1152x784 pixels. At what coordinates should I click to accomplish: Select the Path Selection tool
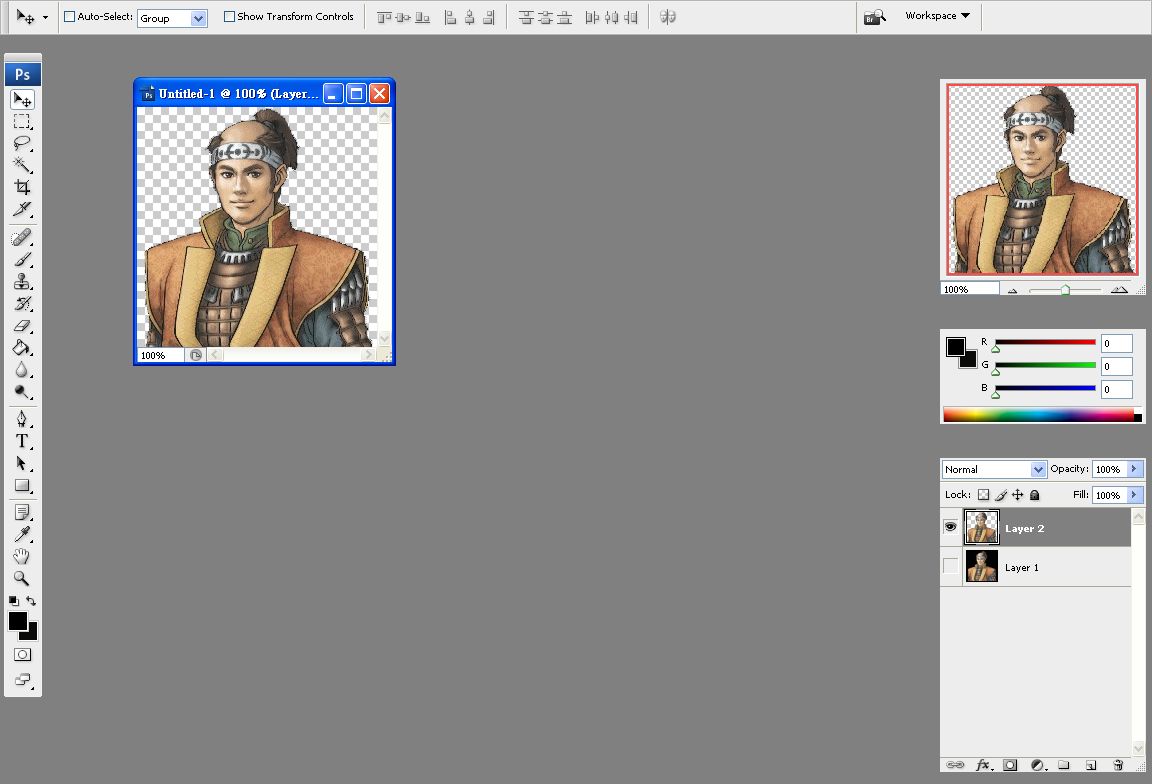tap(22, 463)
